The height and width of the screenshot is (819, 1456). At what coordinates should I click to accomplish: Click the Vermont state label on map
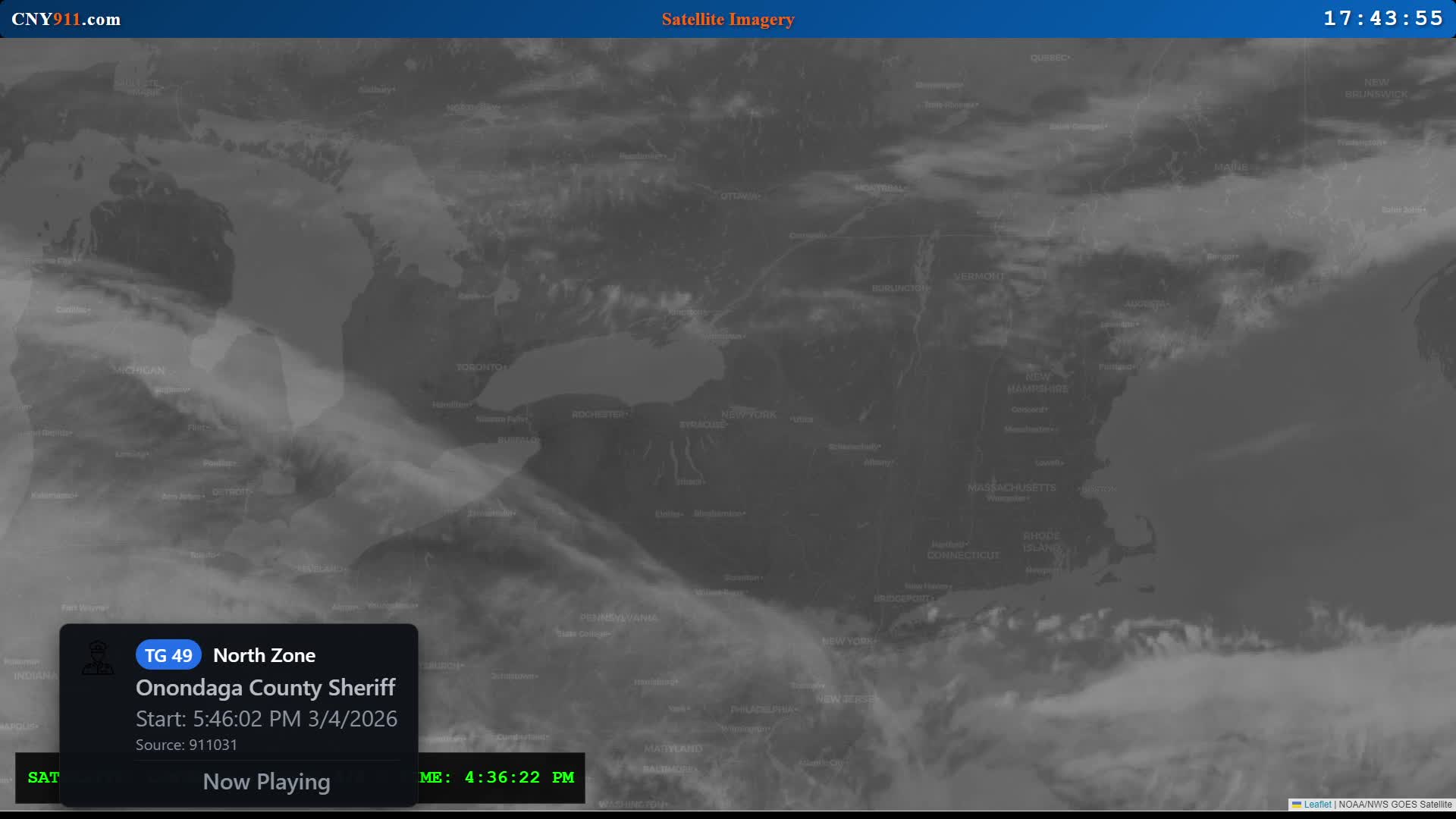978,277
